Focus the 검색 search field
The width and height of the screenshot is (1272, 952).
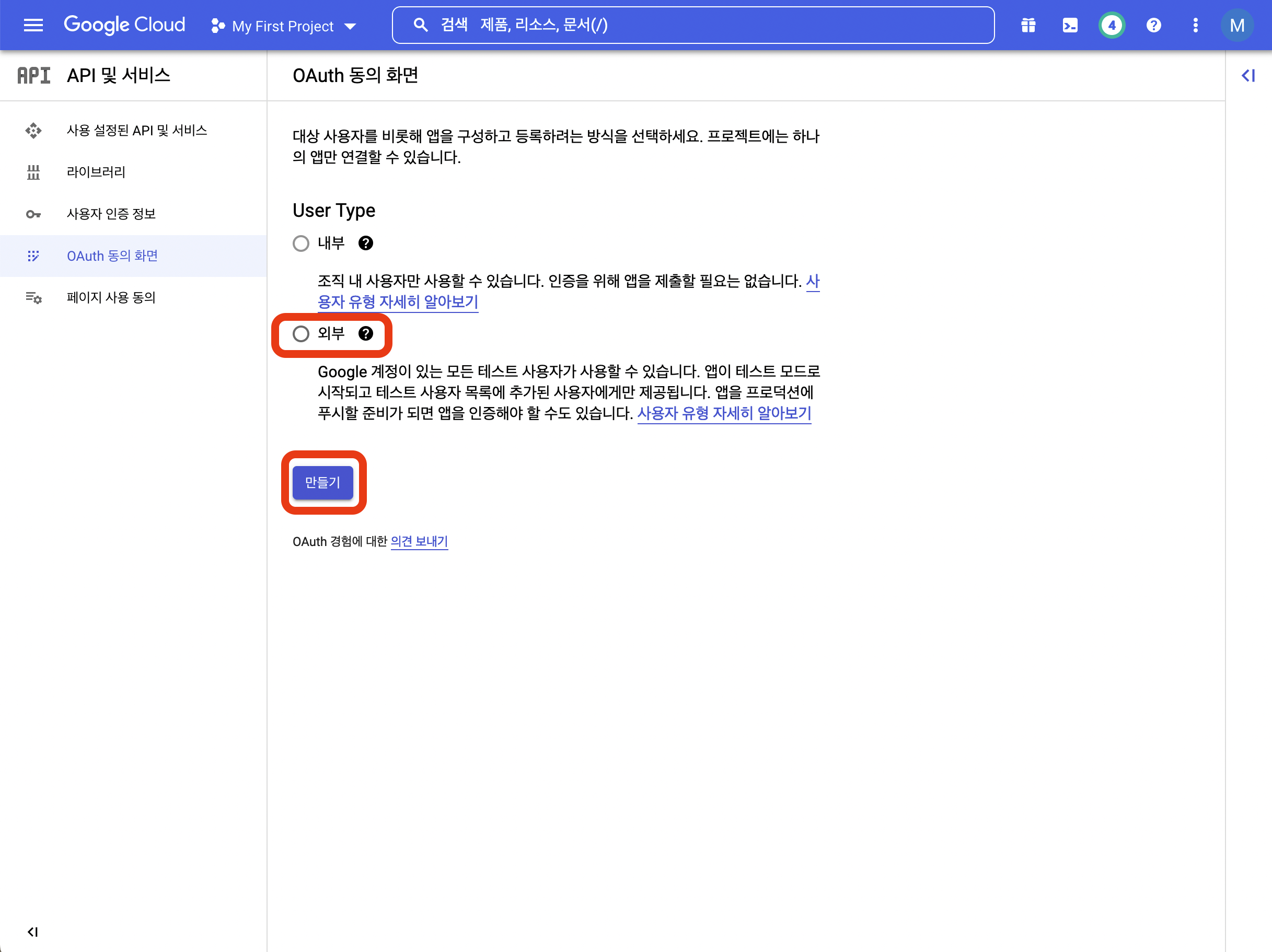click(693, 25)
